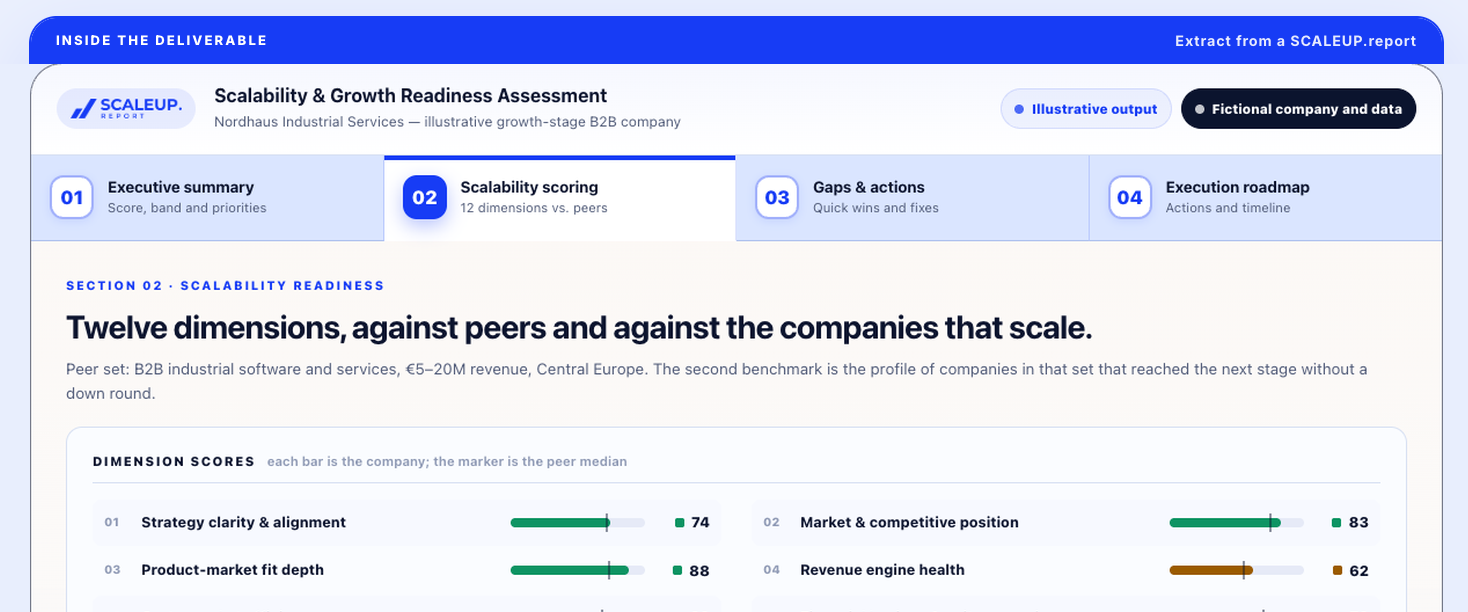Image resolution: width=1468 pixels, height=612 pixels.
Task: Click the score value 62
Action: click(1358, 571)
